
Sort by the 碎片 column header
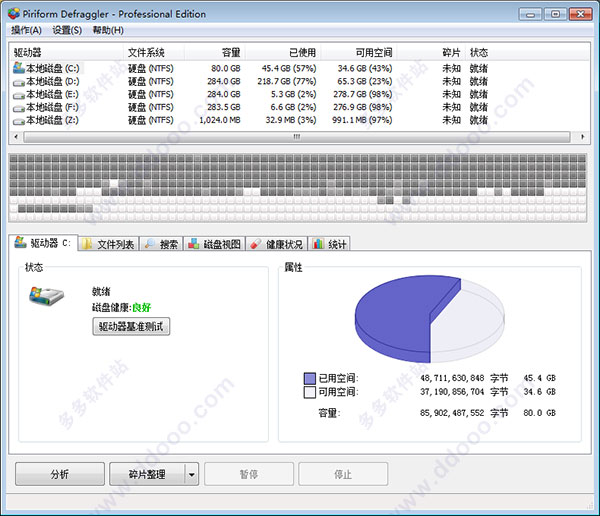click(x=431, y=52)
